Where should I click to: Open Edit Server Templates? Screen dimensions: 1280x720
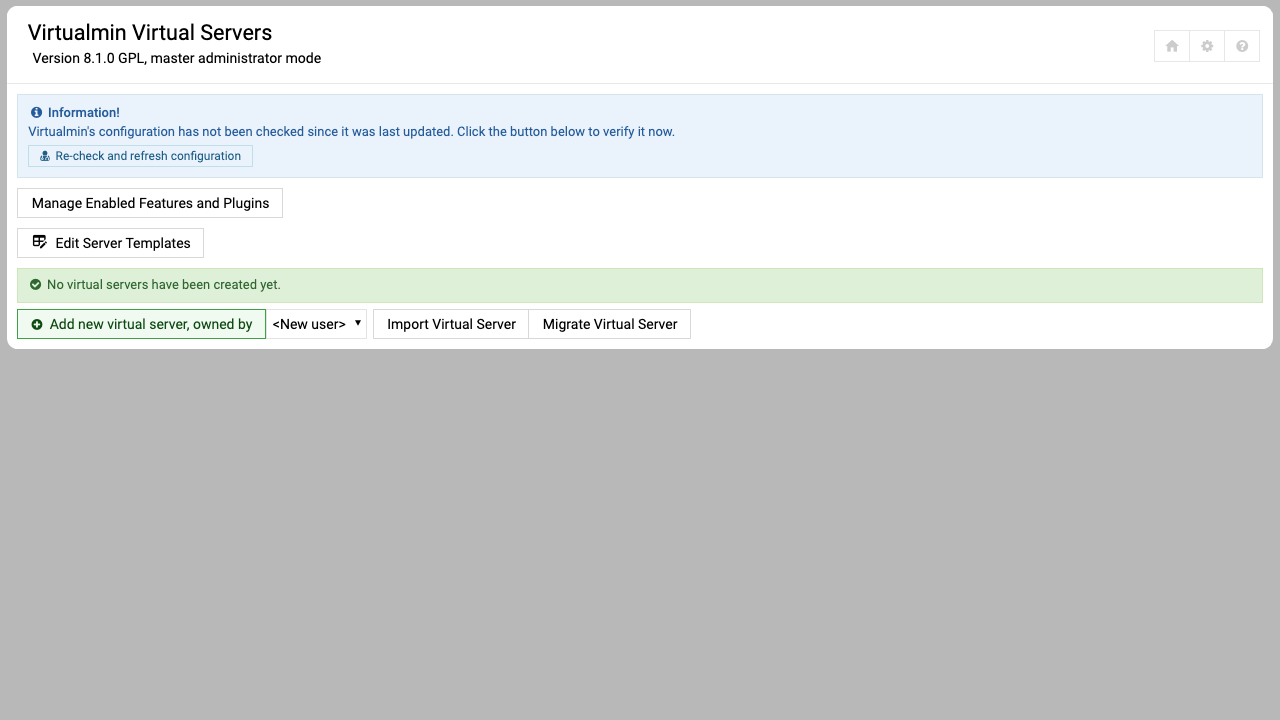(x=110, y=243)
